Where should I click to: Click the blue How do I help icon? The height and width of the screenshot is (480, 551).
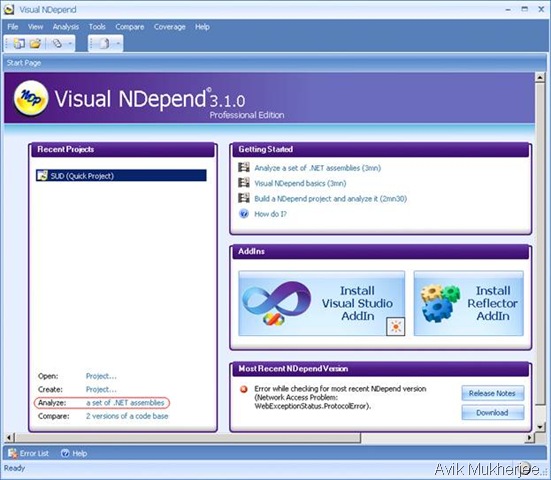click(244, 214)
